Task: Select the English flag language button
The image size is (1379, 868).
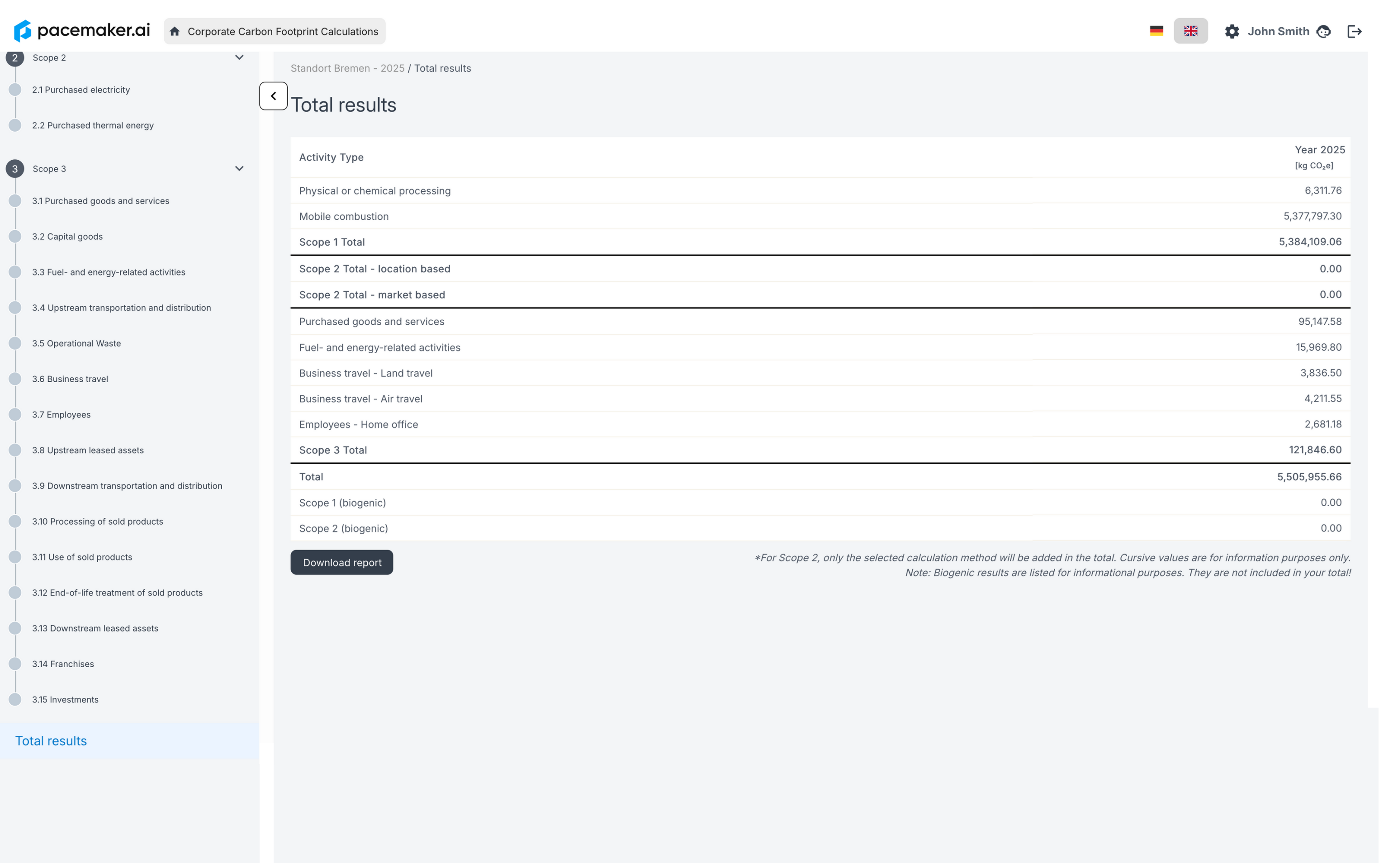Action: [1190, 31]
